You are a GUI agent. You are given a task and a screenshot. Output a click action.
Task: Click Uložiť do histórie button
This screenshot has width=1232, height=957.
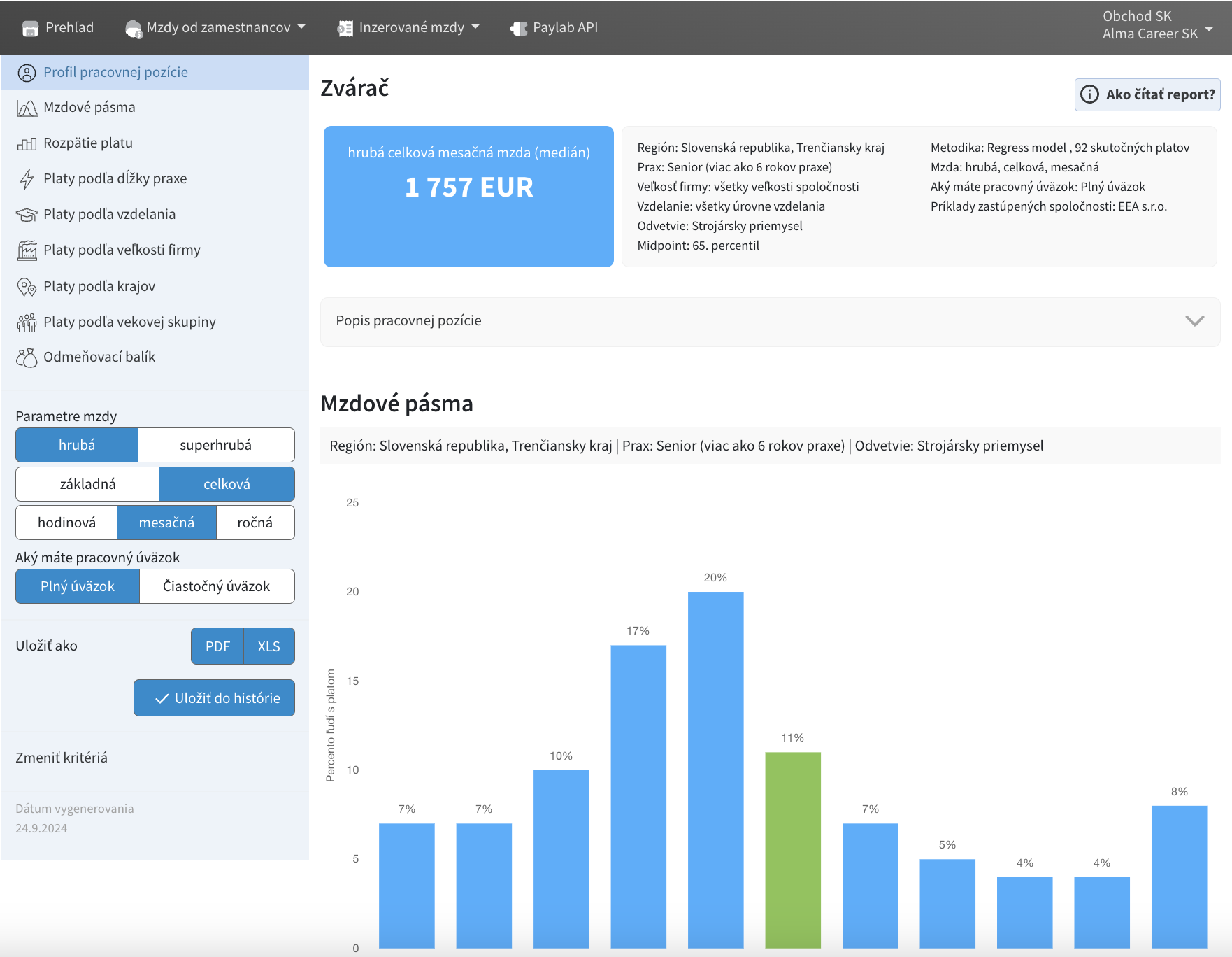[214, 698]
